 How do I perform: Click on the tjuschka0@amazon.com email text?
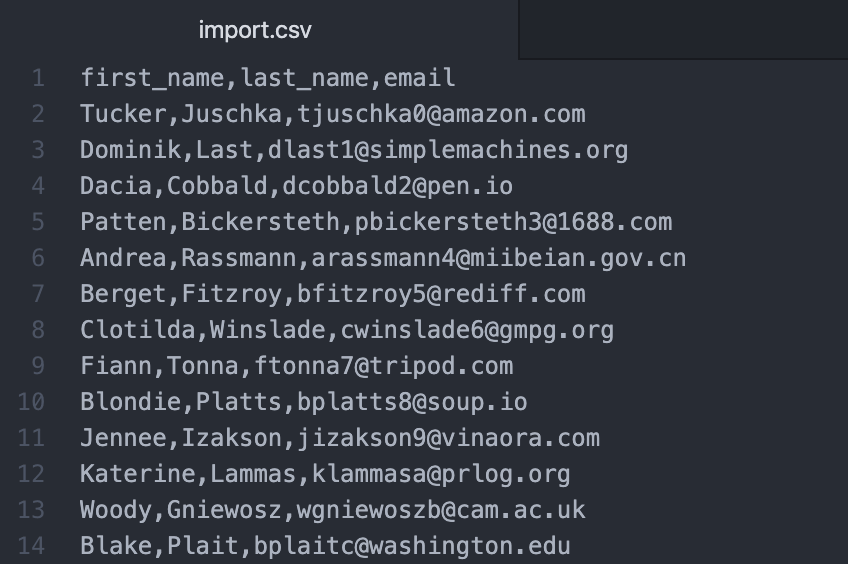(x=441, y=114)
